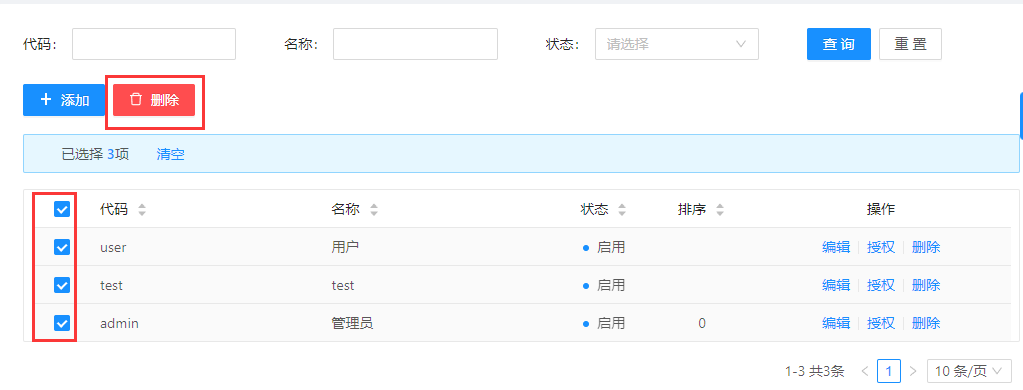Toggle the select-all checkbox in table header

point(62,209)
